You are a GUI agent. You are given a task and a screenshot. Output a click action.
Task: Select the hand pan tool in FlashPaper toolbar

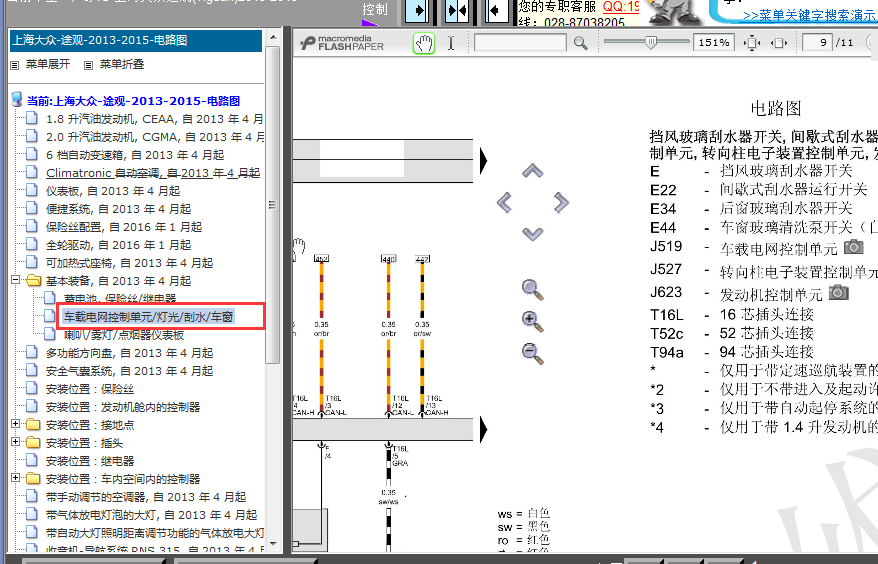pyautogui.click(x=424, y=43)
